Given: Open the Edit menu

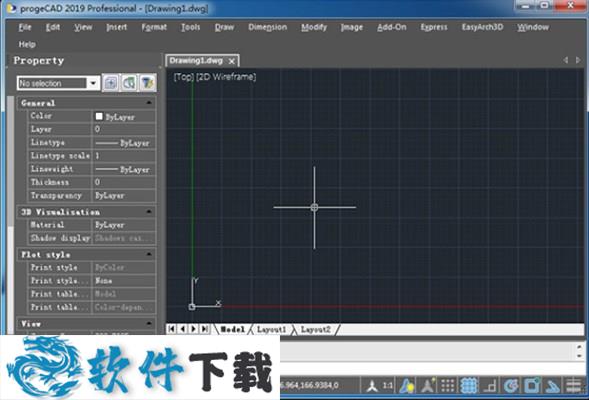Looking at the screenshot, I should click(53, 27).
